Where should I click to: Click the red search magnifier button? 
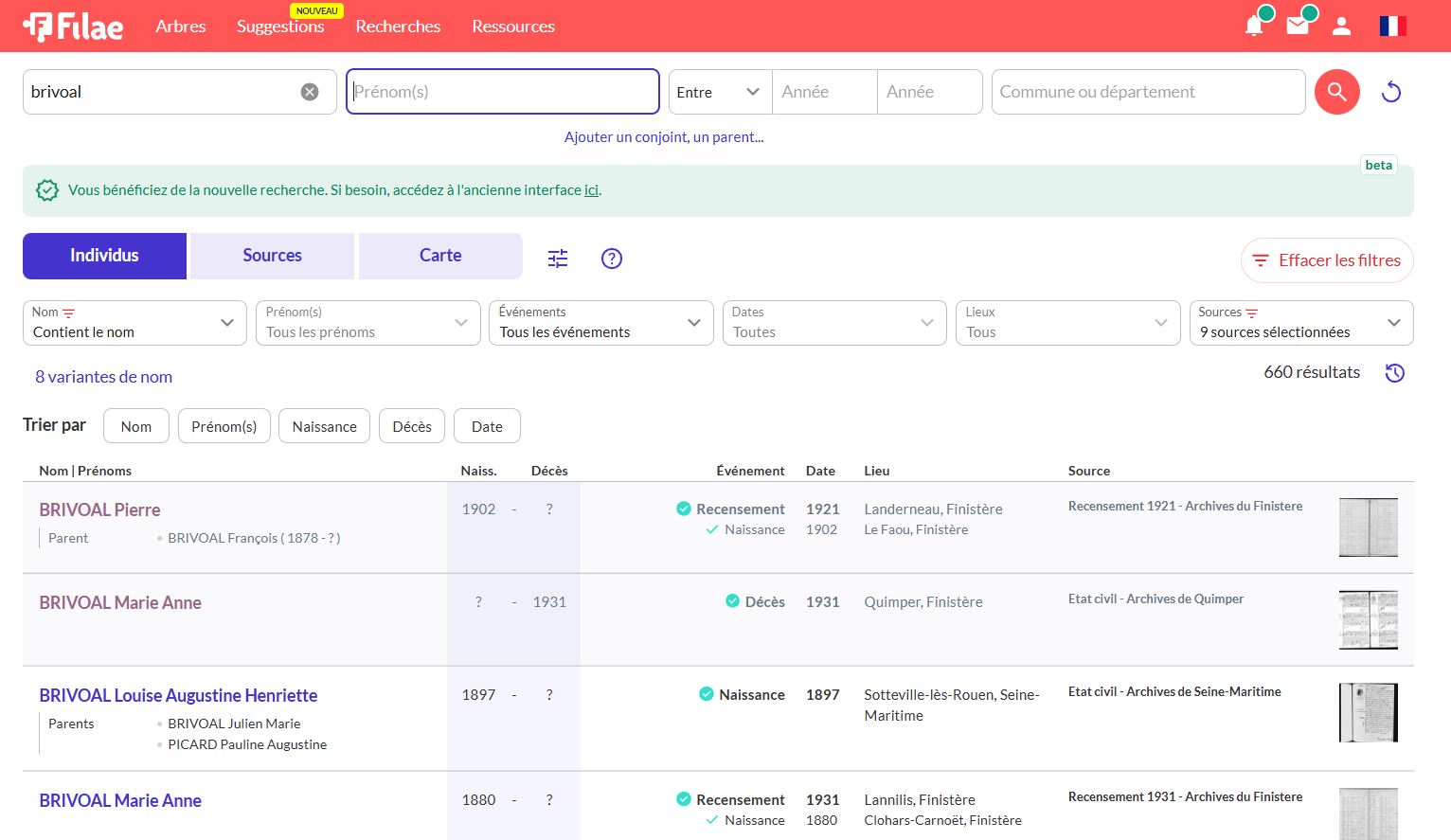(x=1337, y=92)
